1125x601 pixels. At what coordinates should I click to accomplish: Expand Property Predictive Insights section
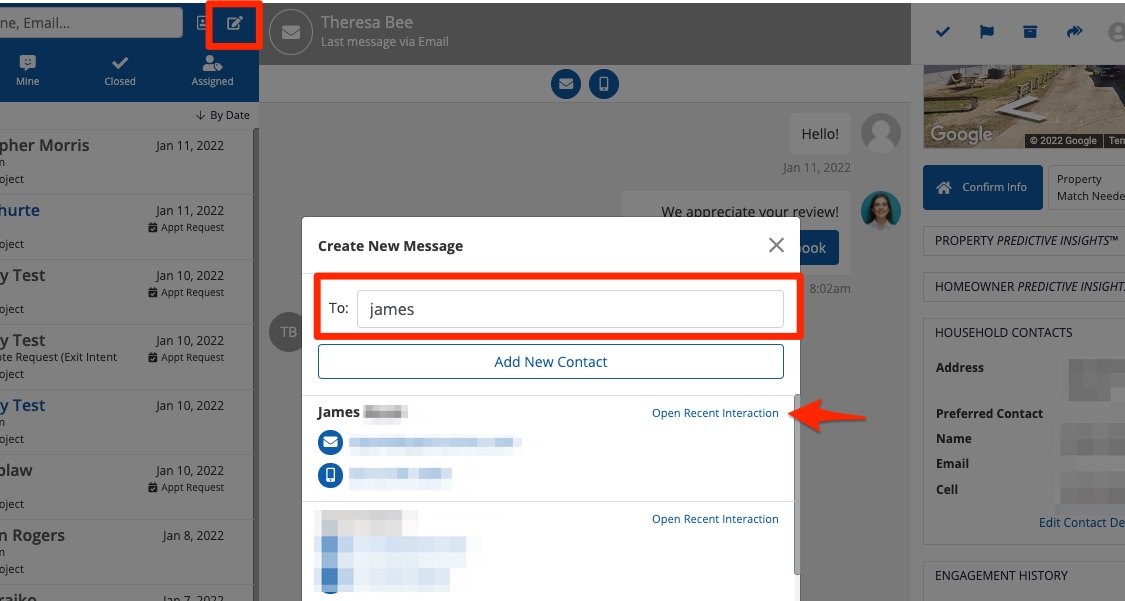[1026, 241]
